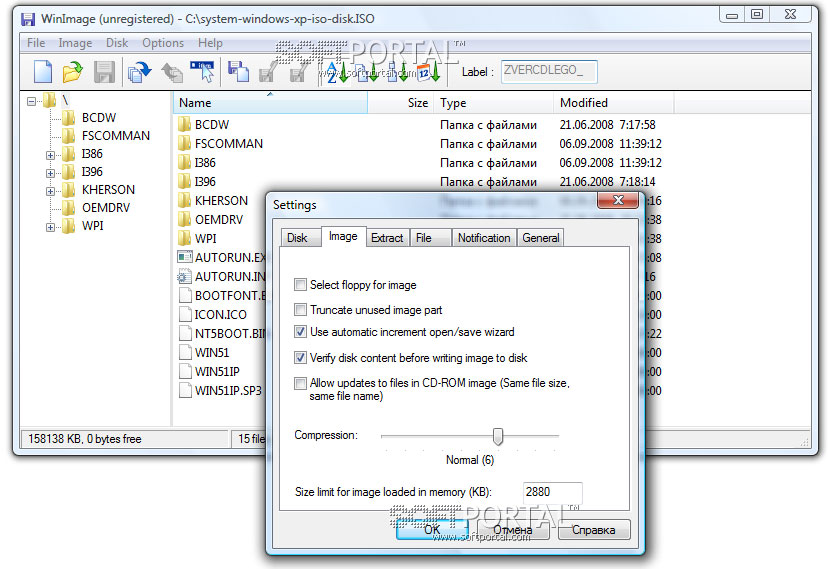Sort files by size using the toolbar icon

click(397, 72)
